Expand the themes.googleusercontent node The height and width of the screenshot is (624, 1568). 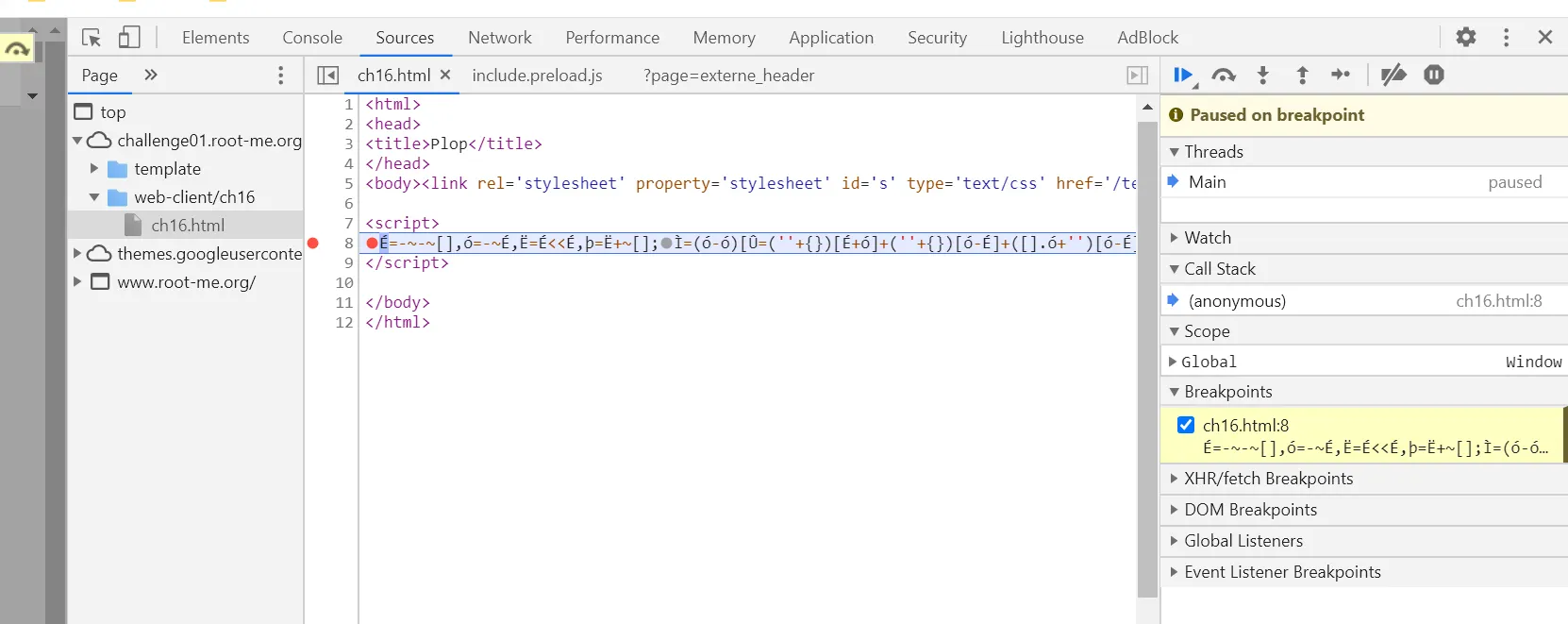point(77,254)
